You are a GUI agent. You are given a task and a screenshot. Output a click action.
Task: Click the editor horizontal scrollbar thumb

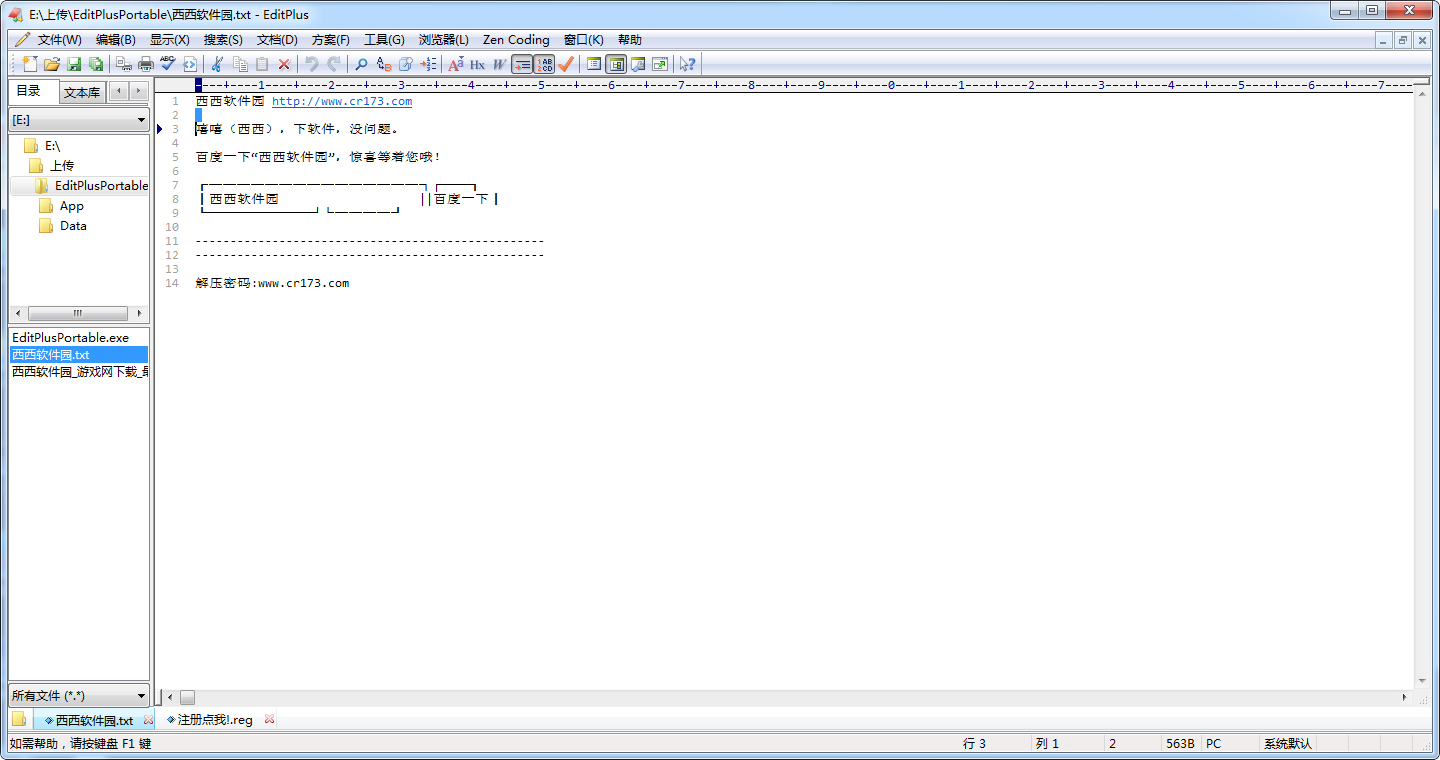click(187, 697)
